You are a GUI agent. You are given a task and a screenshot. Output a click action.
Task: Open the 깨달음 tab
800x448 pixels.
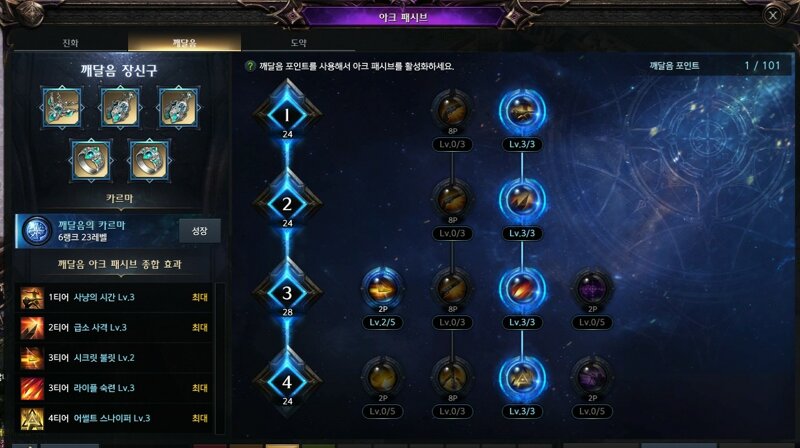(184, 42)
